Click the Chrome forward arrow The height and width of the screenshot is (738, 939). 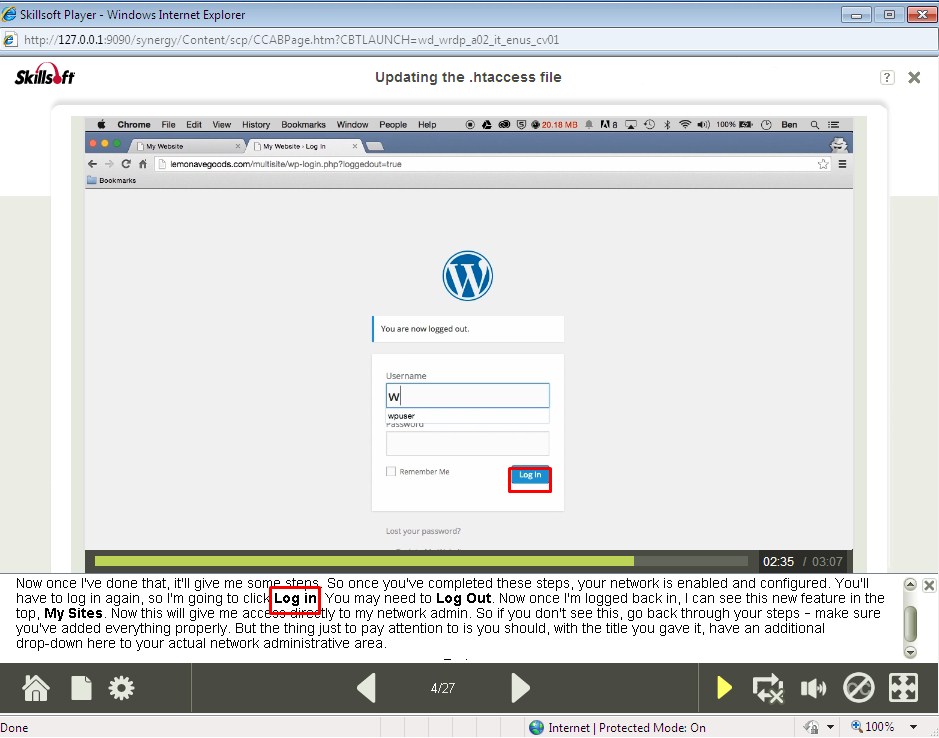point(109,164)
